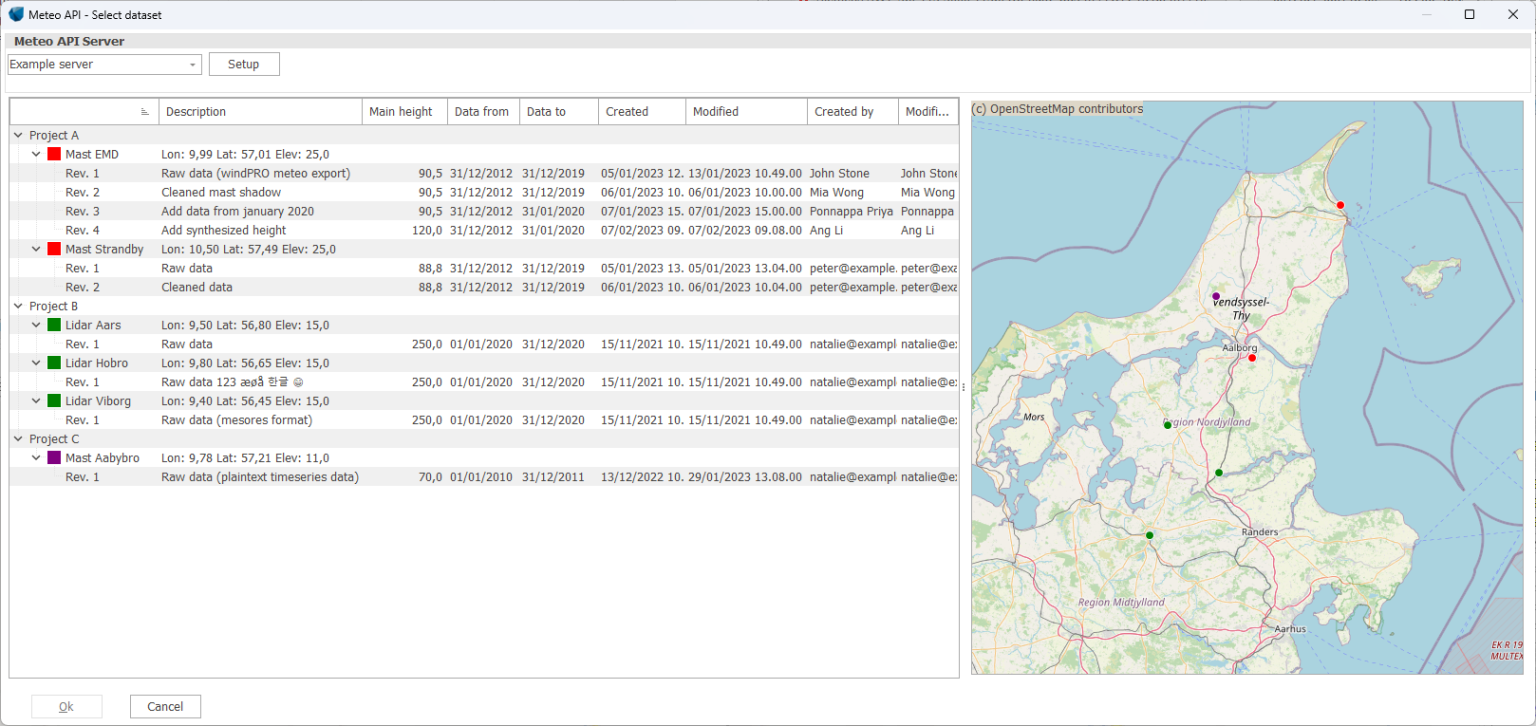The height and width of the screenshot is (726, 1536).
Task: Click the southernmost green map marker
Action: pyautogui.click(x=1149, y=535)
